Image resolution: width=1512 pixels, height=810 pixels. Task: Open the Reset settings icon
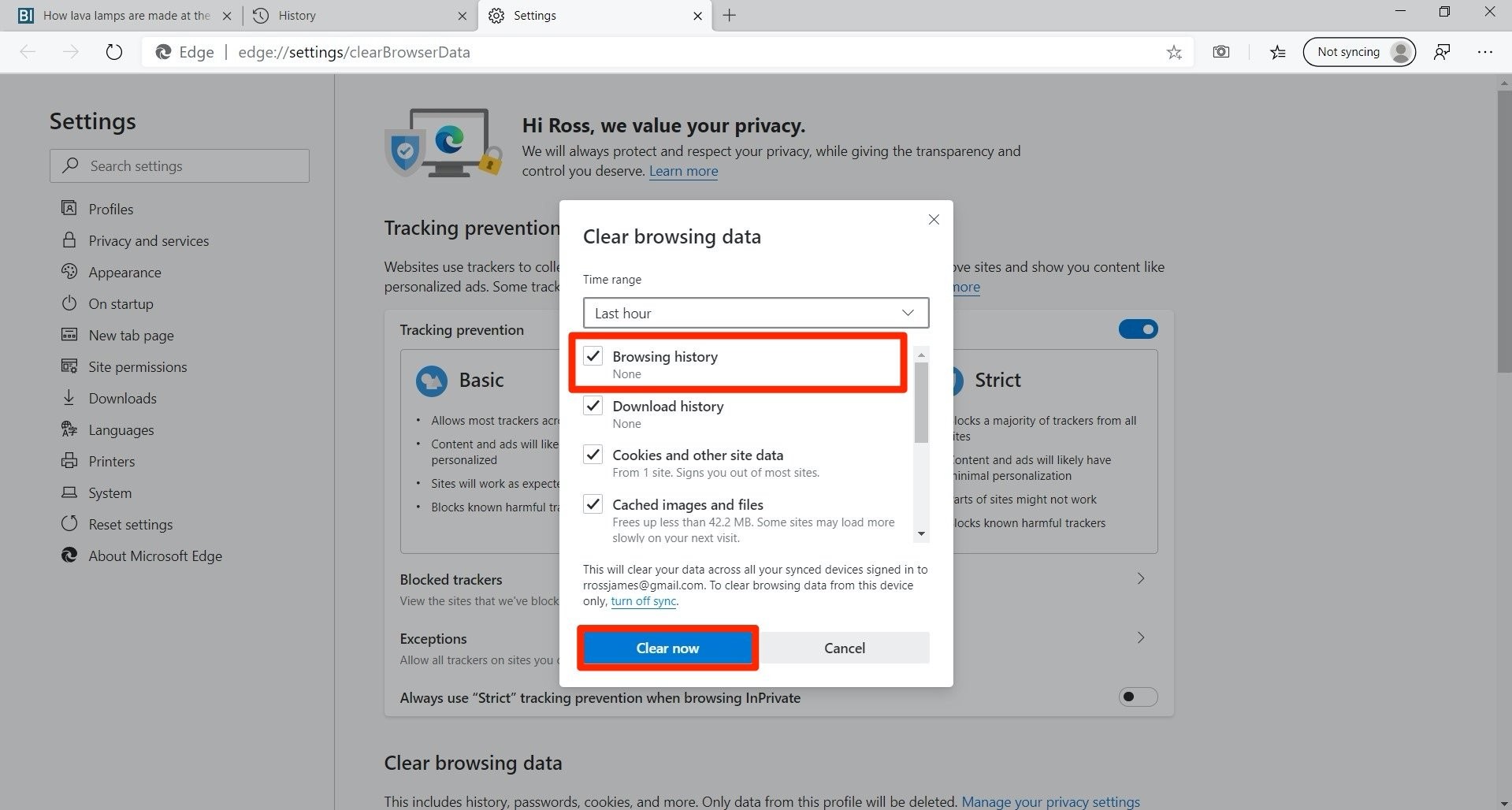tap(69, 524)
